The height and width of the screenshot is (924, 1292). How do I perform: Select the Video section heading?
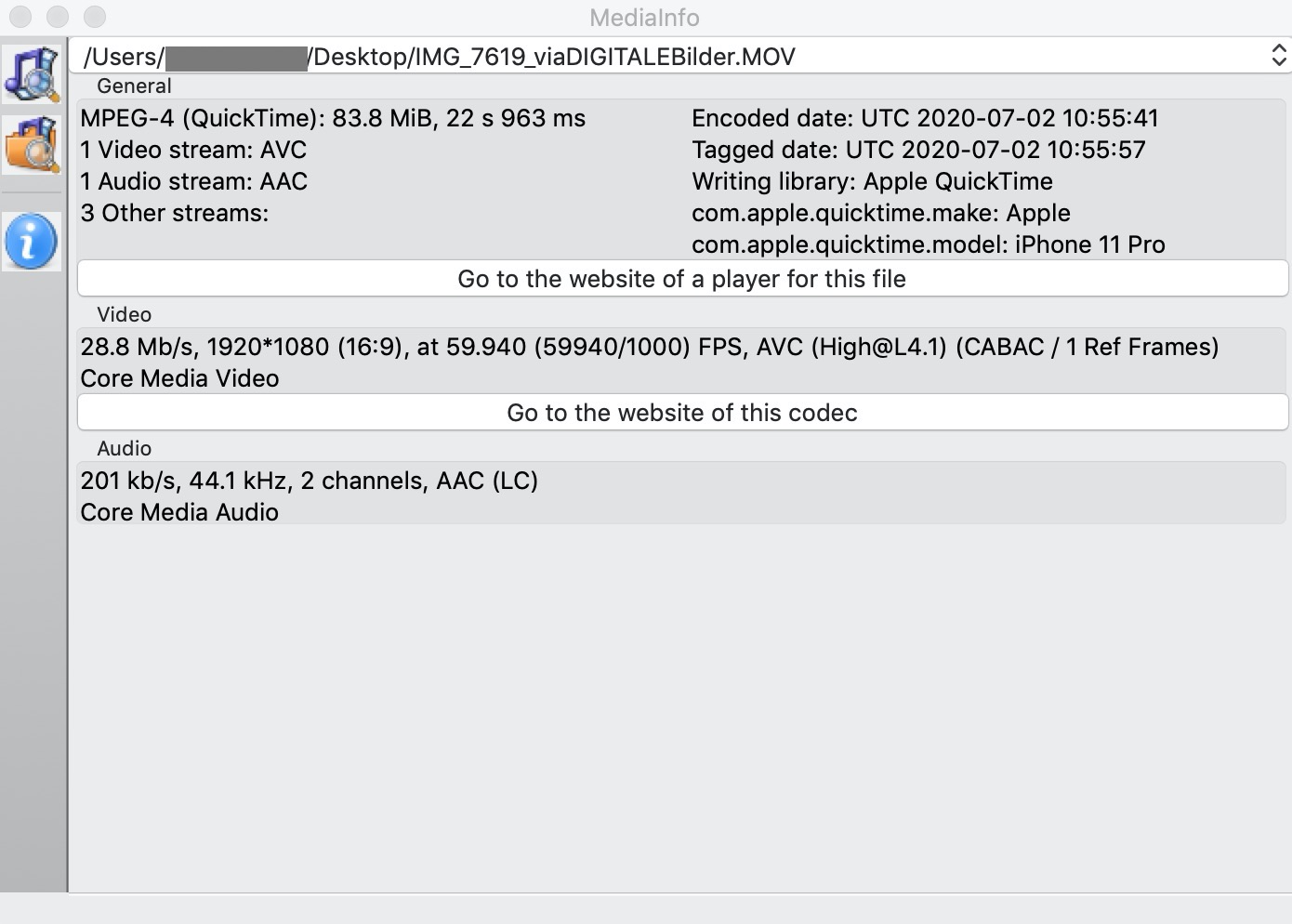(x=124, y=315)
